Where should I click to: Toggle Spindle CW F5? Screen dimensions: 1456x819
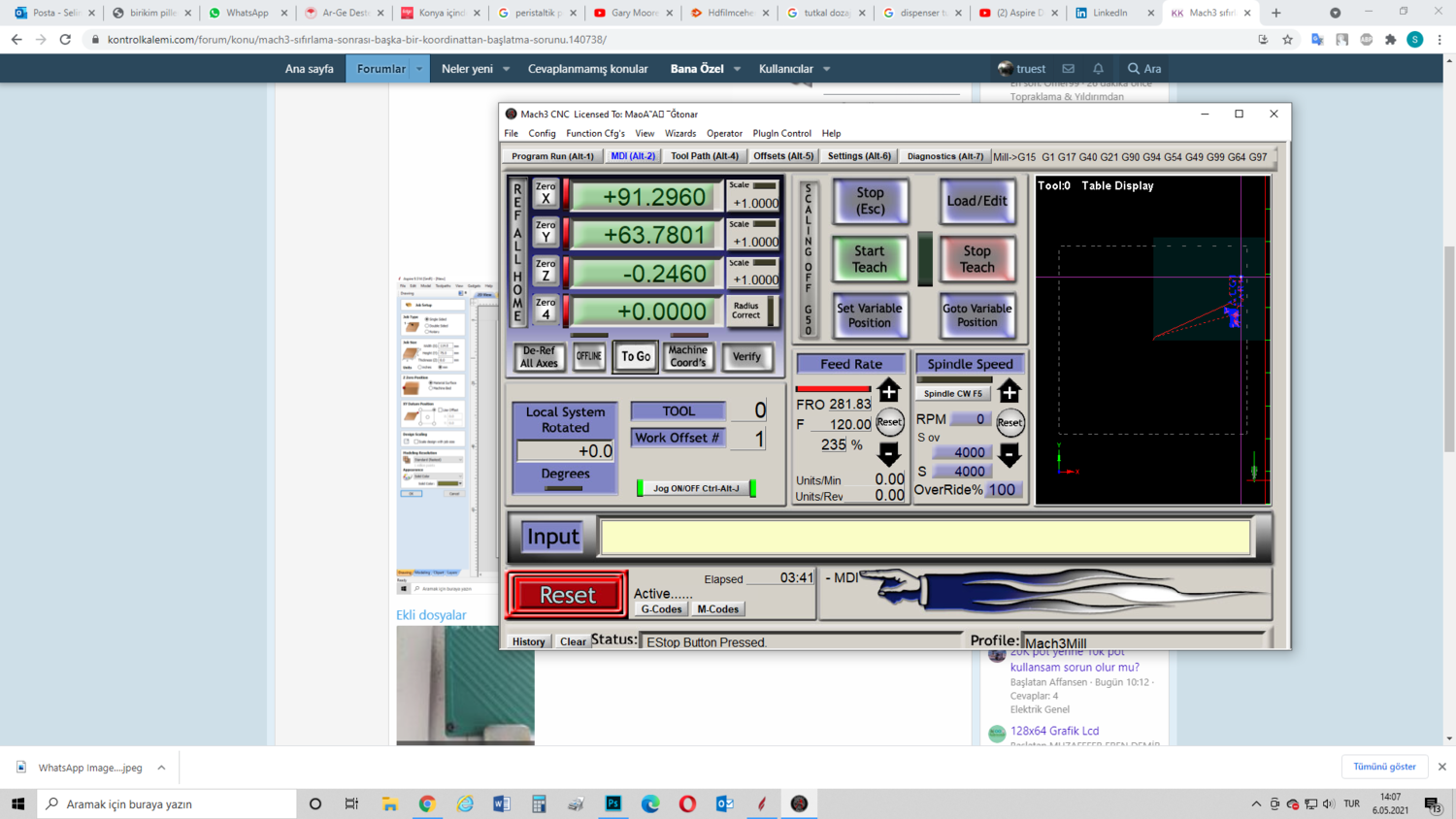[x=953, y=393]
